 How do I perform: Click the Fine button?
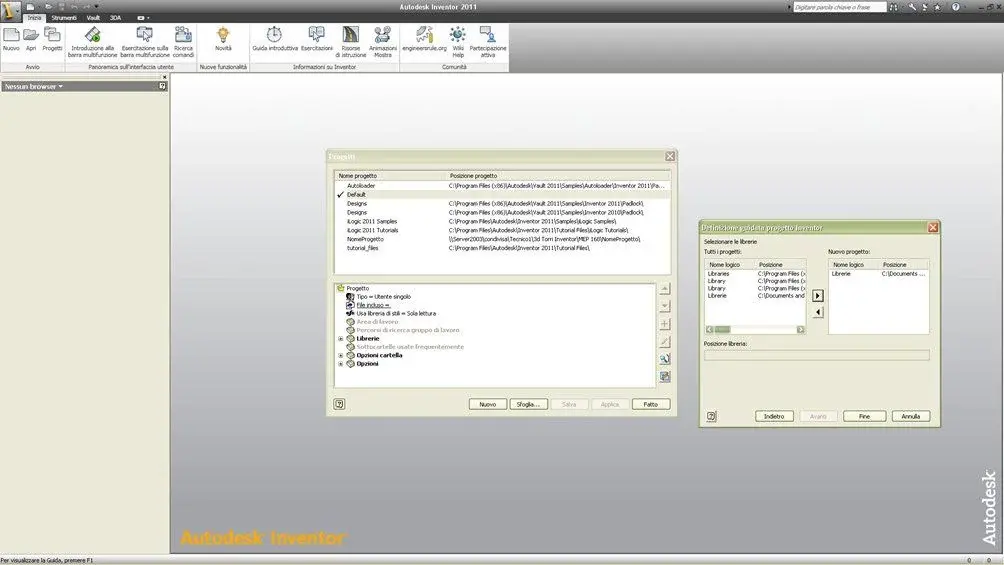[x=864, y=416]
